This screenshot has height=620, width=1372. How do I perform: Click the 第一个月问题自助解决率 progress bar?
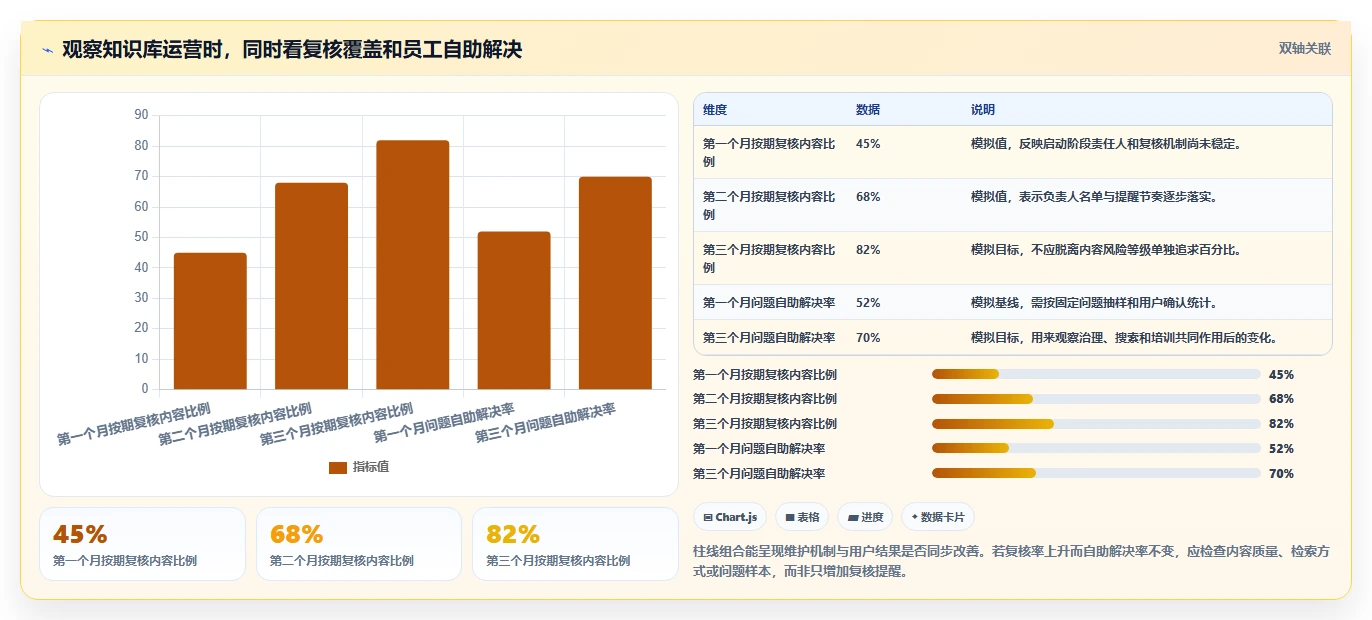(x=1096, y=449)
